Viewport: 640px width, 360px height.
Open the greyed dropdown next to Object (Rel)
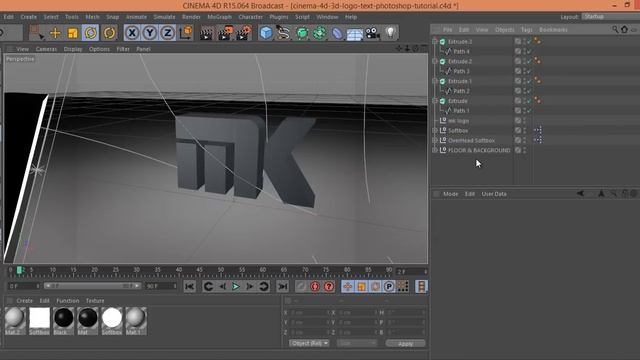357,343
